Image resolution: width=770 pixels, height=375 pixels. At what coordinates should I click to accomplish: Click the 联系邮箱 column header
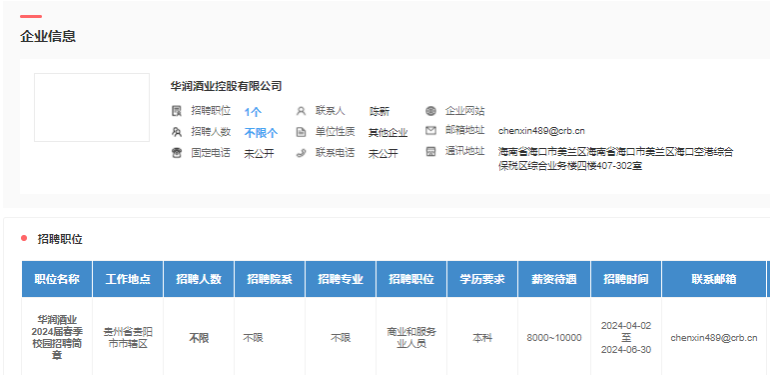pos(714,279)
